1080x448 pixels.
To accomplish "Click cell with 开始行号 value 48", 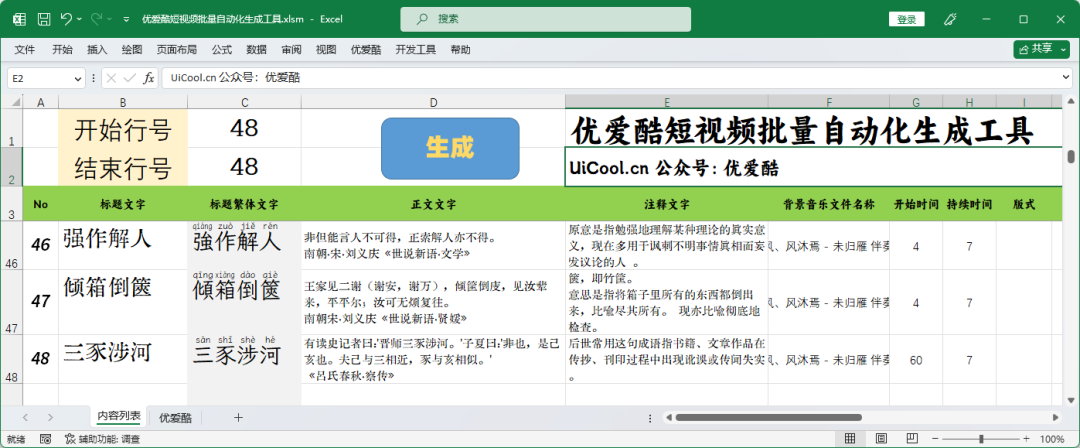I will click(x=245, y=128).
